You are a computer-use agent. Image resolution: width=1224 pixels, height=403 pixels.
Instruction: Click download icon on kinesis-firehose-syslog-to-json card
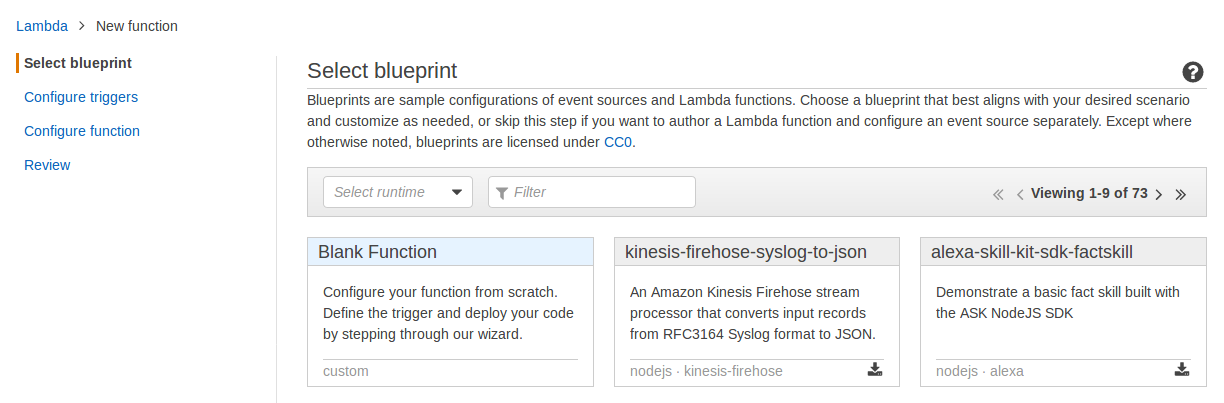pos(875,370)
